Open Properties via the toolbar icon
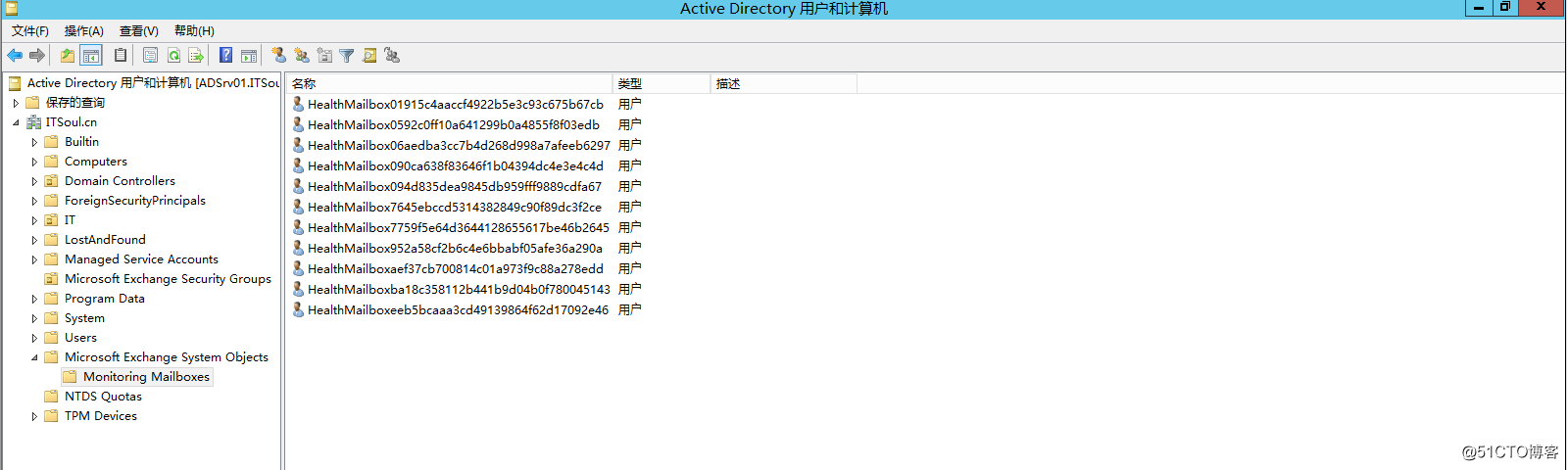 click(x=150, y=56)
